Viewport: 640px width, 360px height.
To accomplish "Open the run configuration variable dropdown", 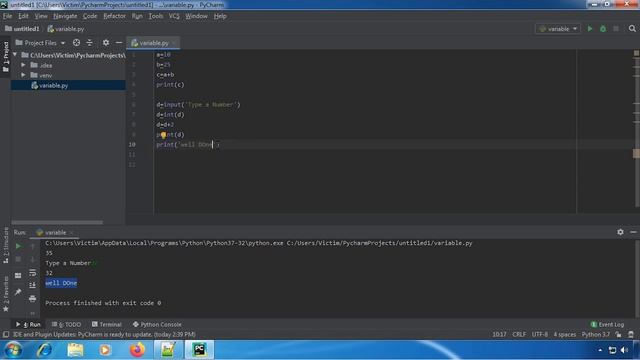I will (x=558, y=29).
